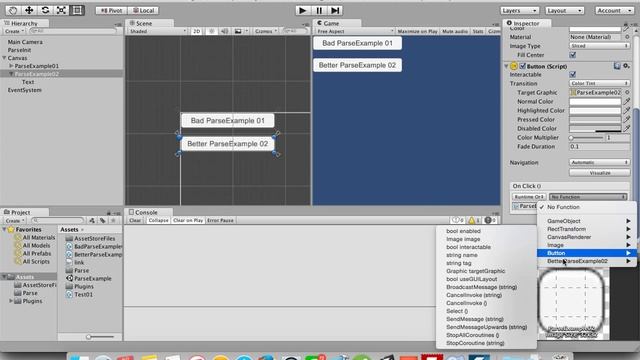640x360 pixels.
Task: Choose GameObject in function menu
Action: pyautogui.click(x=586, y=221)
